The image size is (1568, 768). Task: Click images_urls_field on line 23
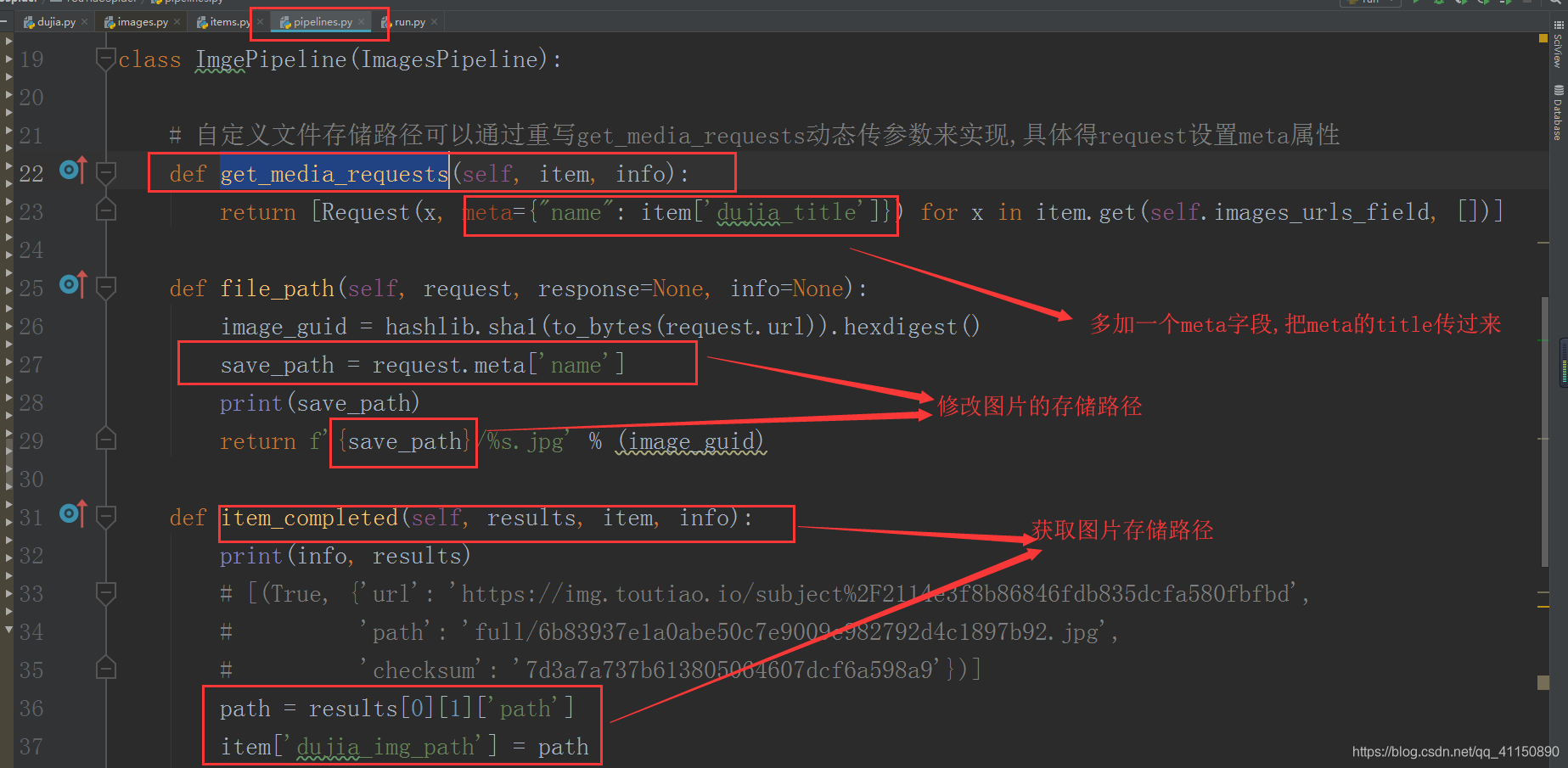point(1321,212)
